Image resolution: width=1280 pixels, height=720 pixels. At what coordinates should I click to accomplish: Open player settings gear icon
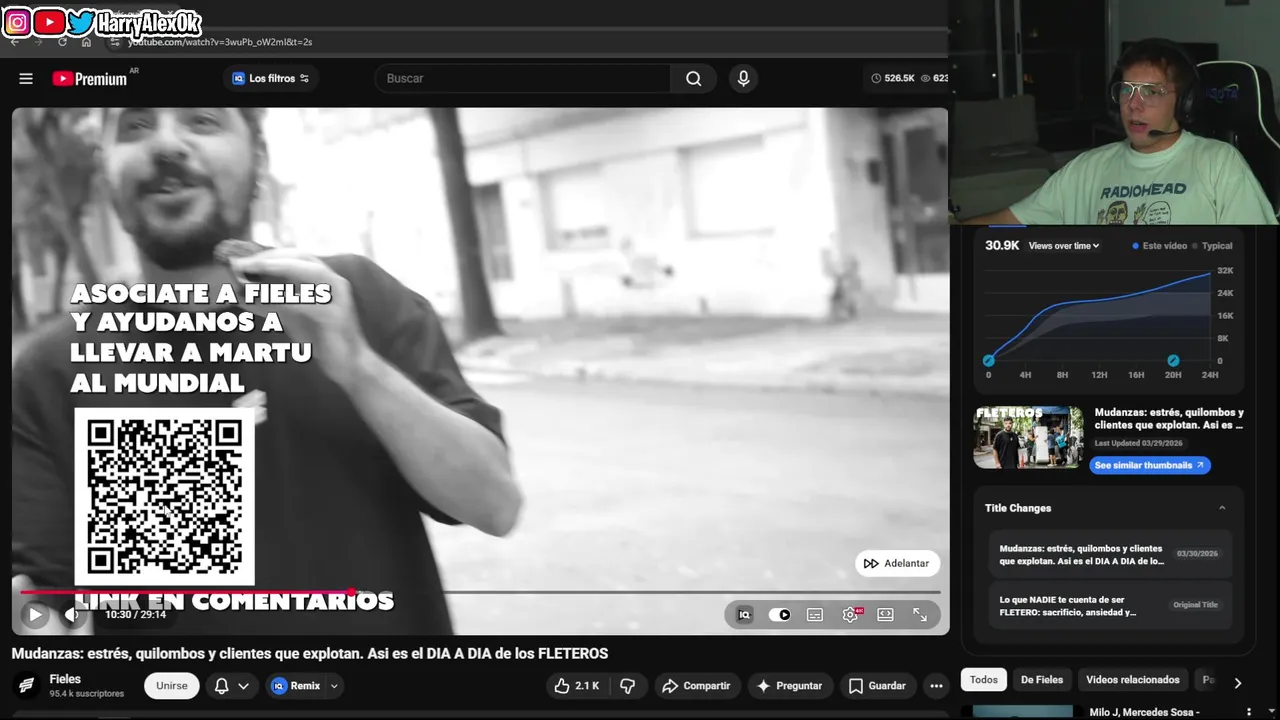click(x=850, y=615)
